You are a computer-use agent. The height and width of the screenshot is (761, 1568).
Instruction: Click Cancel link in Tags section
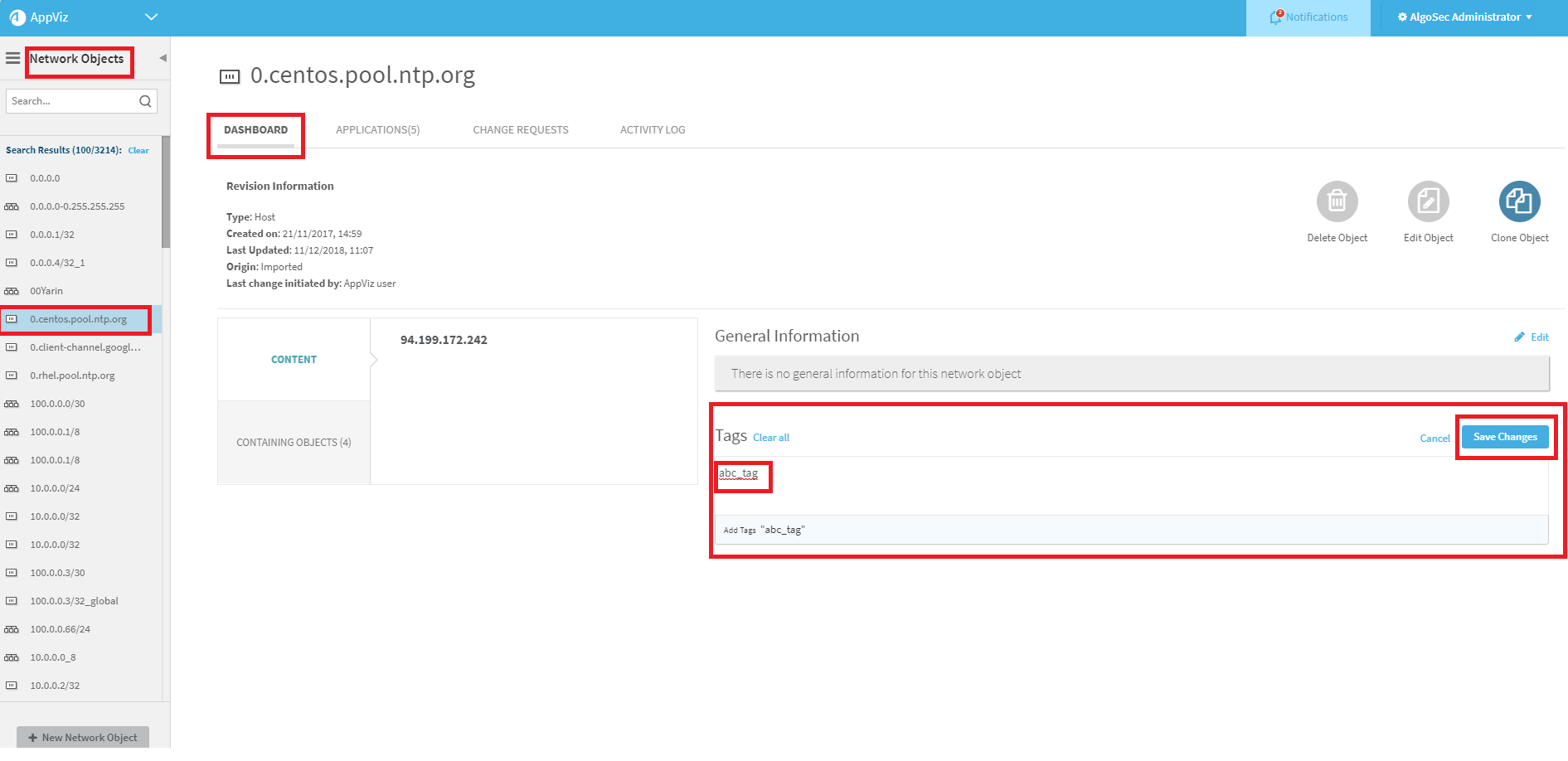pos(1435,439)
